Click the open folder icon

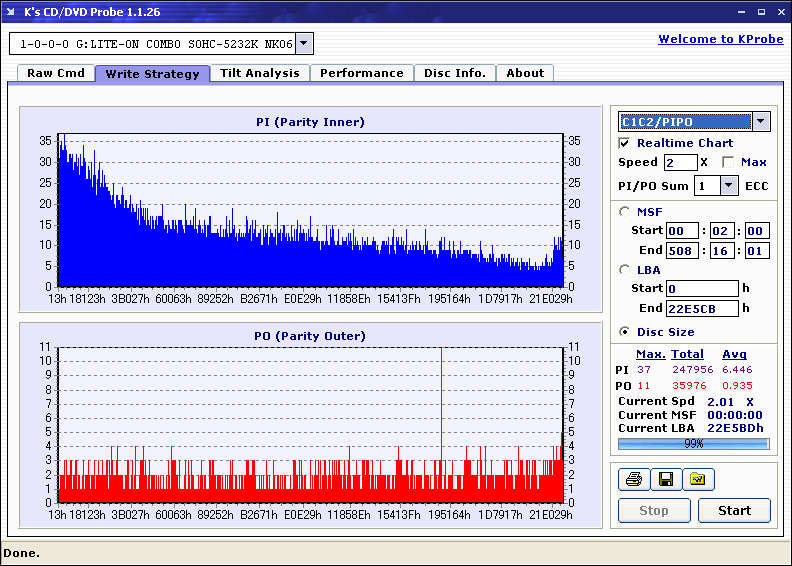click(698, 480)
